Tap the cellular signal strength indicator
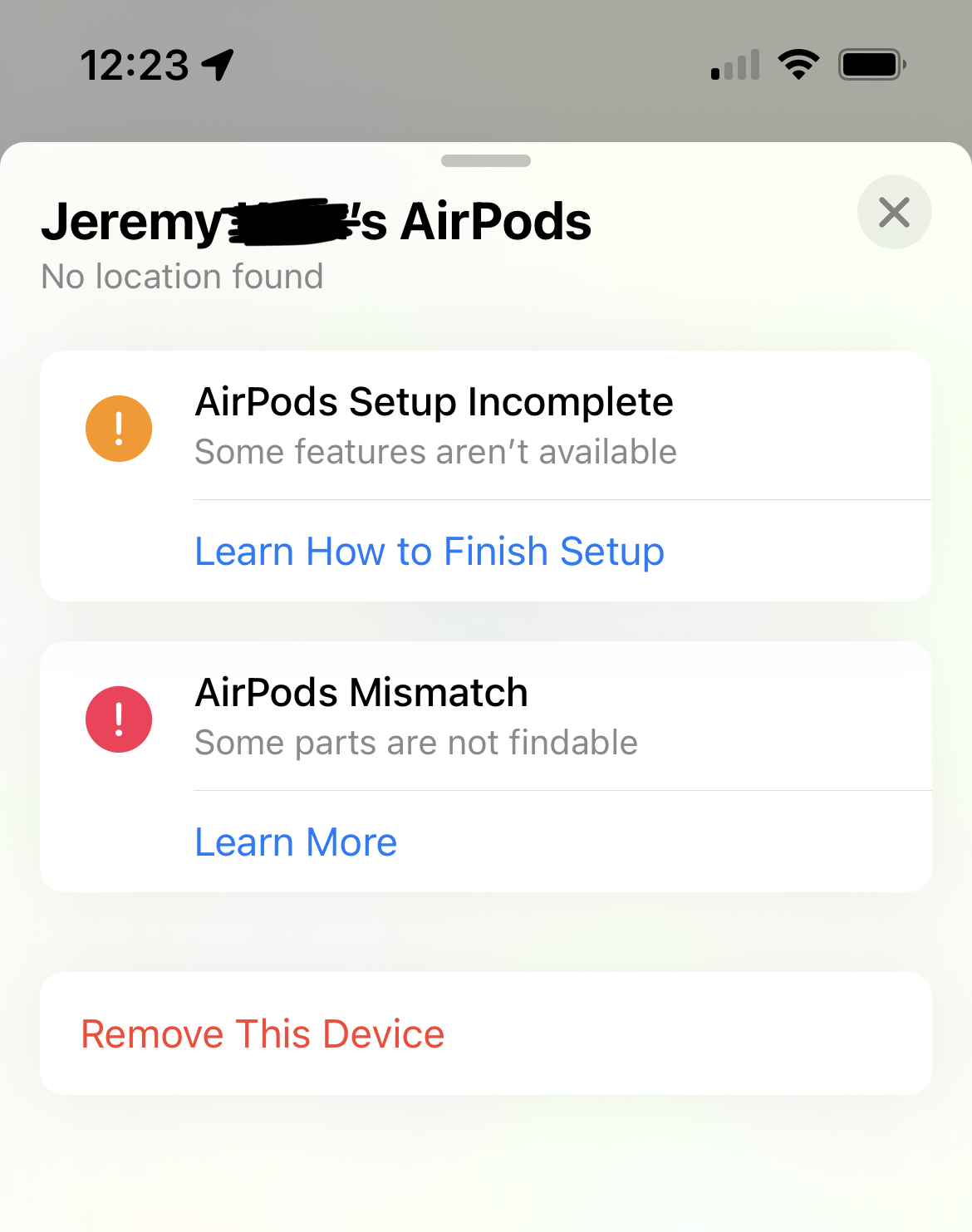972x1232 pixels. click(734, 65)
